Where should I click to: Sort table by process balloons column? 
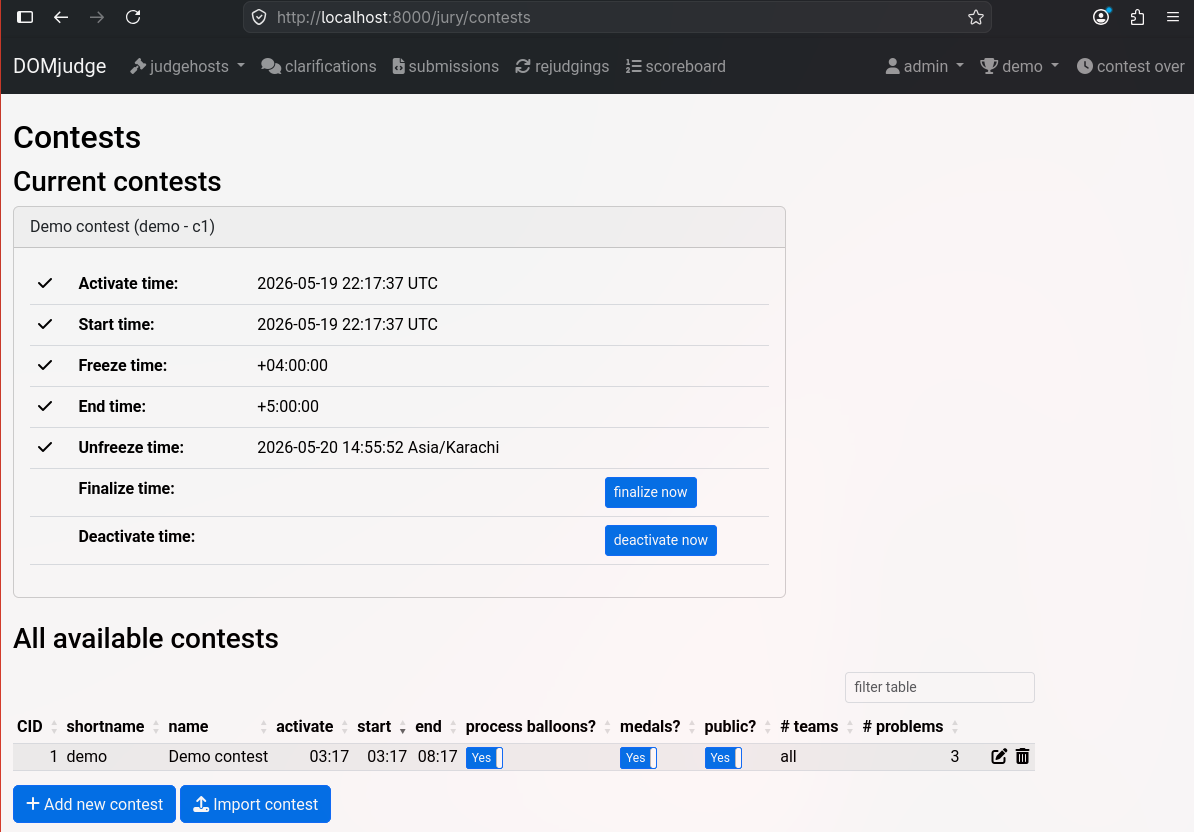[538, 726]
